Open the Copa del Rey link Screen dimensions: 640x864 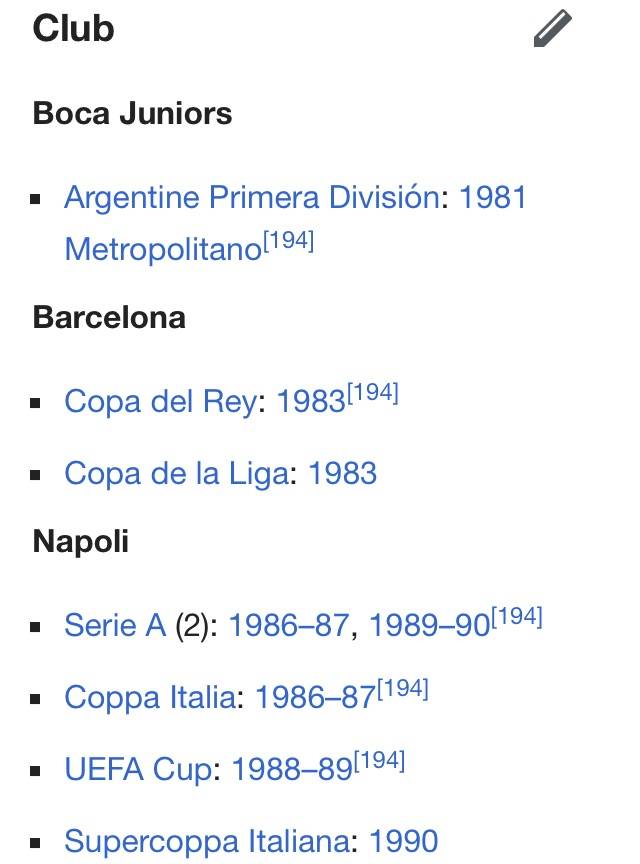pos(159,401)
